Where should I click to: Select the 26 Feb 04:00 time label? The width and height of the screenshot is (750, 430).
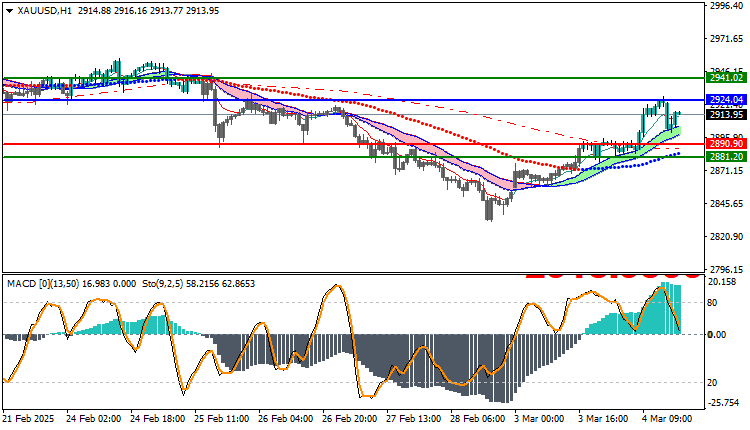tap(286, 419)
